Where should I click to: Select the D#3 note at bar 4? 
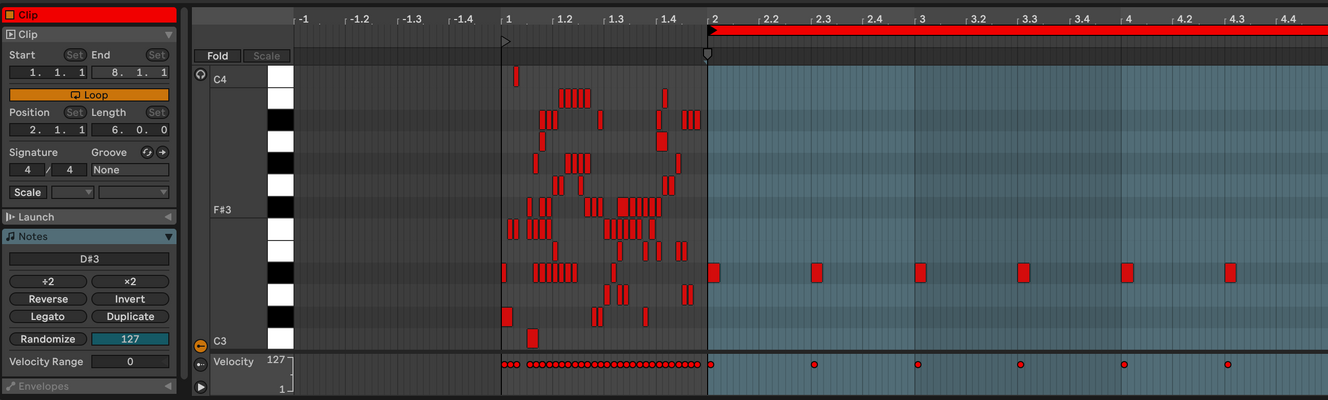click(x=1127, y=273)
